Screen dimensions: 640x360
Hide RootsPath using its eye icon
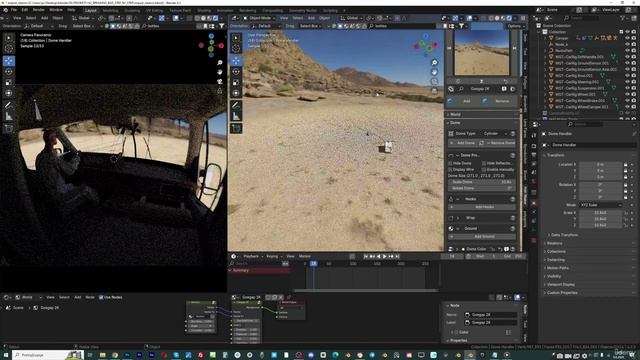click(x=627, y=51)
